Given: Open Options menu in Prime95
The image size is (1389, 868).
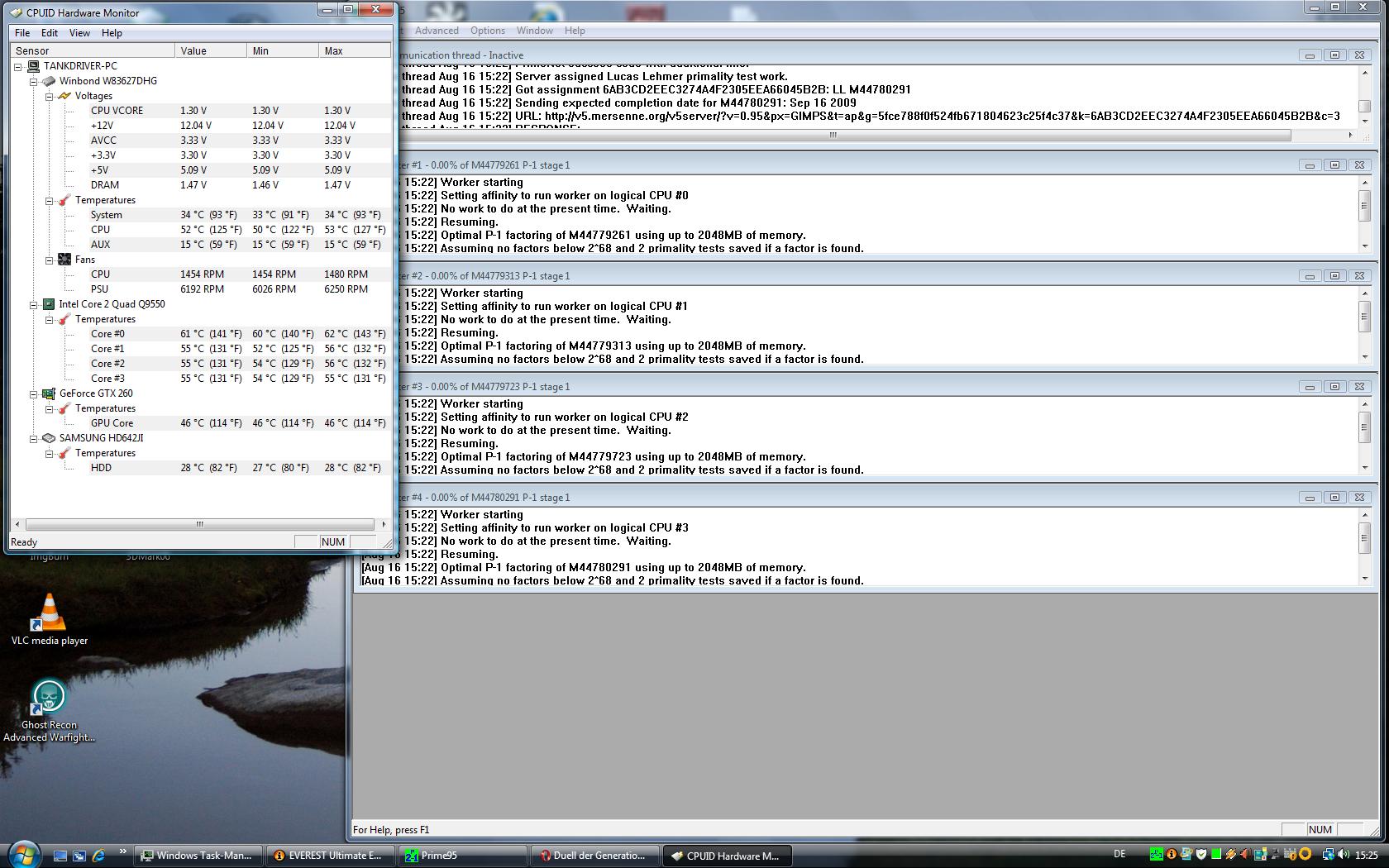Looking at the screenshot, I should [x=488, y=31].
